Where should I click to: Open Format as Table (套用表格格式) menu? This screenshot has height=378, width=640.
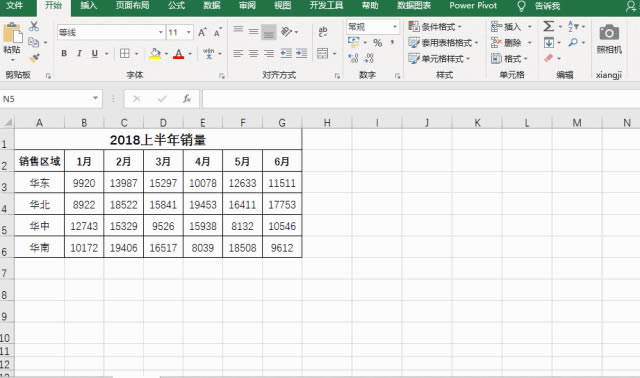[x=443, y=42]
